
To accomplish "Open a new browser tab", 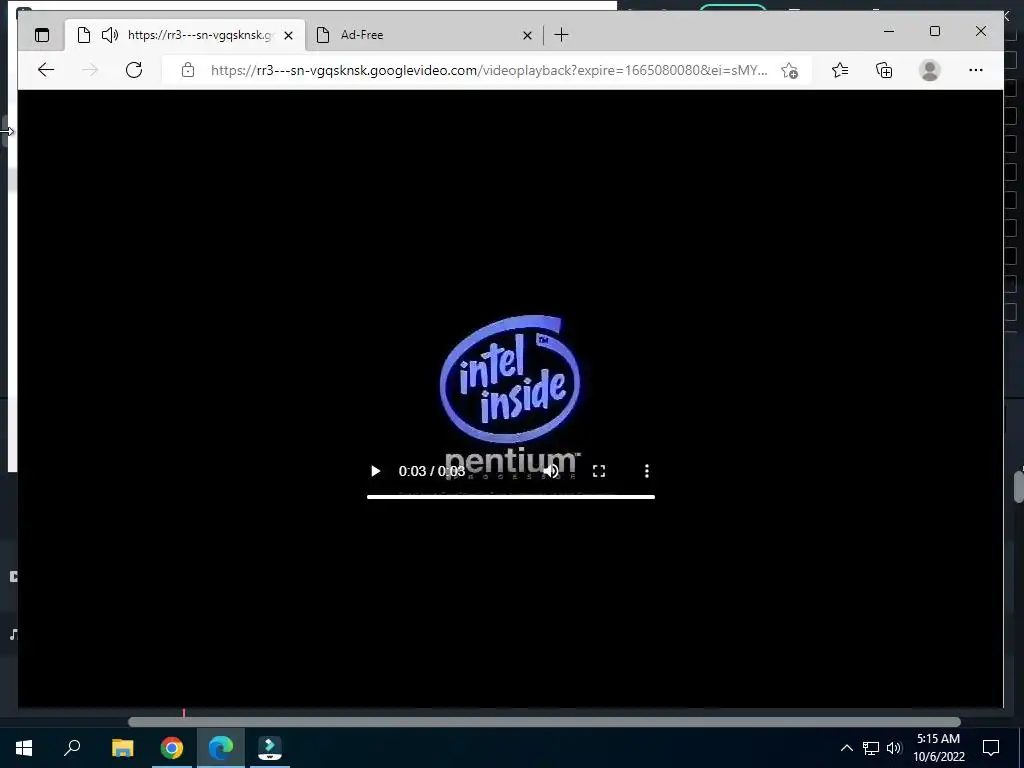I will [561, 35].
